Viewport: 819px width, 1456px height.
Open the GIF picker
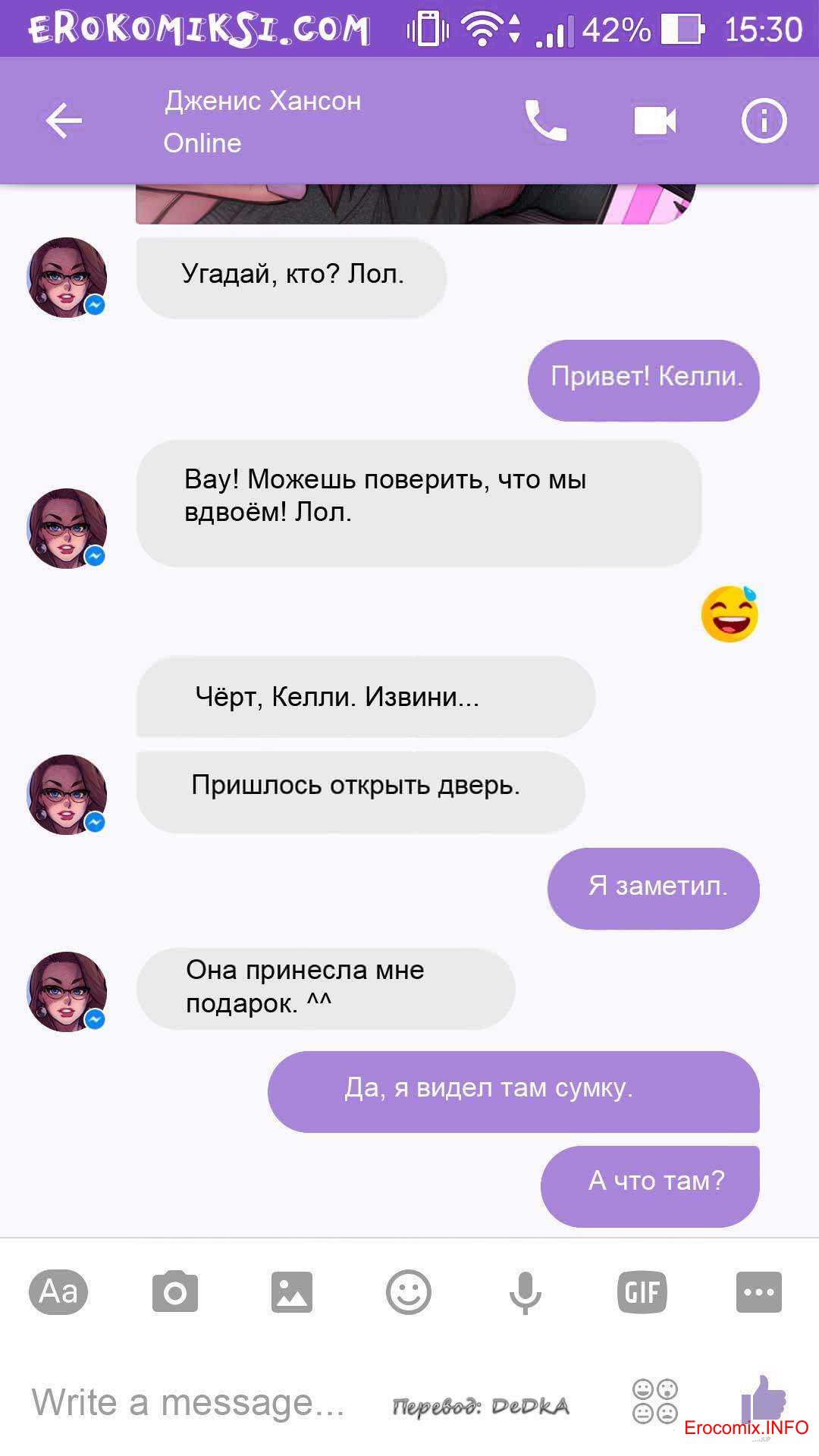[642, 1291]
